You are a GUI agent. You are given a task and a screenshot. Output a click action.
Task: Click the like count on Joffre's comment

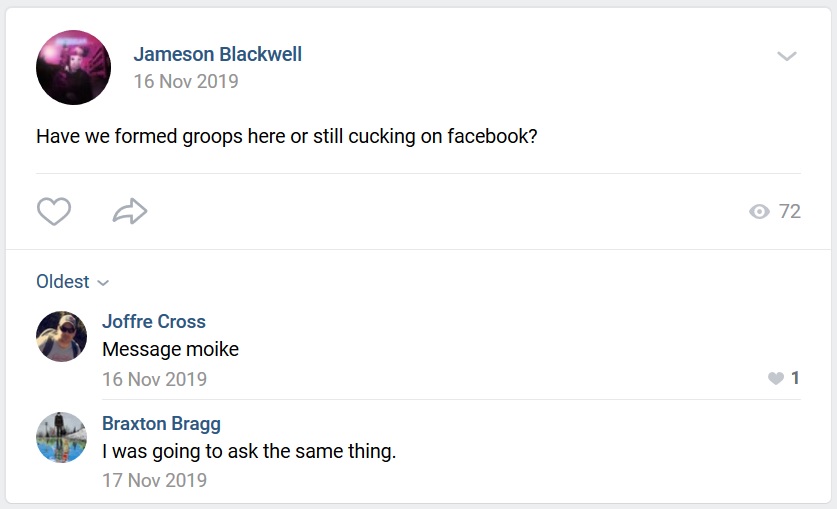pos(795,378)
